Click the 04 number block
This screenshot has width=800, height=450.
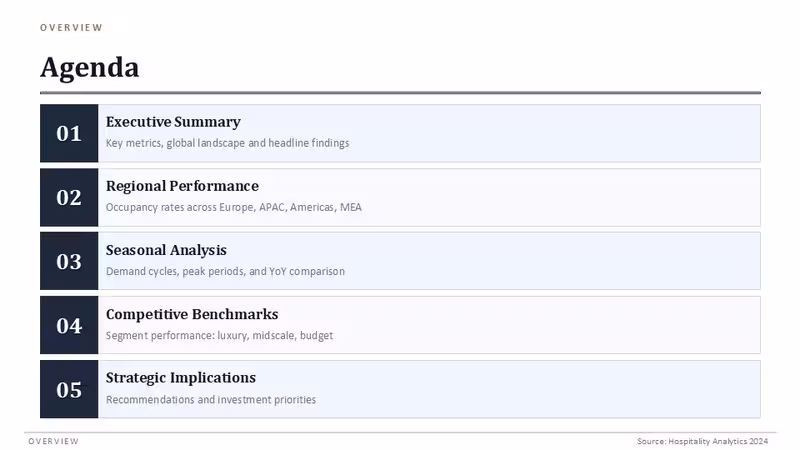point(69,325)
